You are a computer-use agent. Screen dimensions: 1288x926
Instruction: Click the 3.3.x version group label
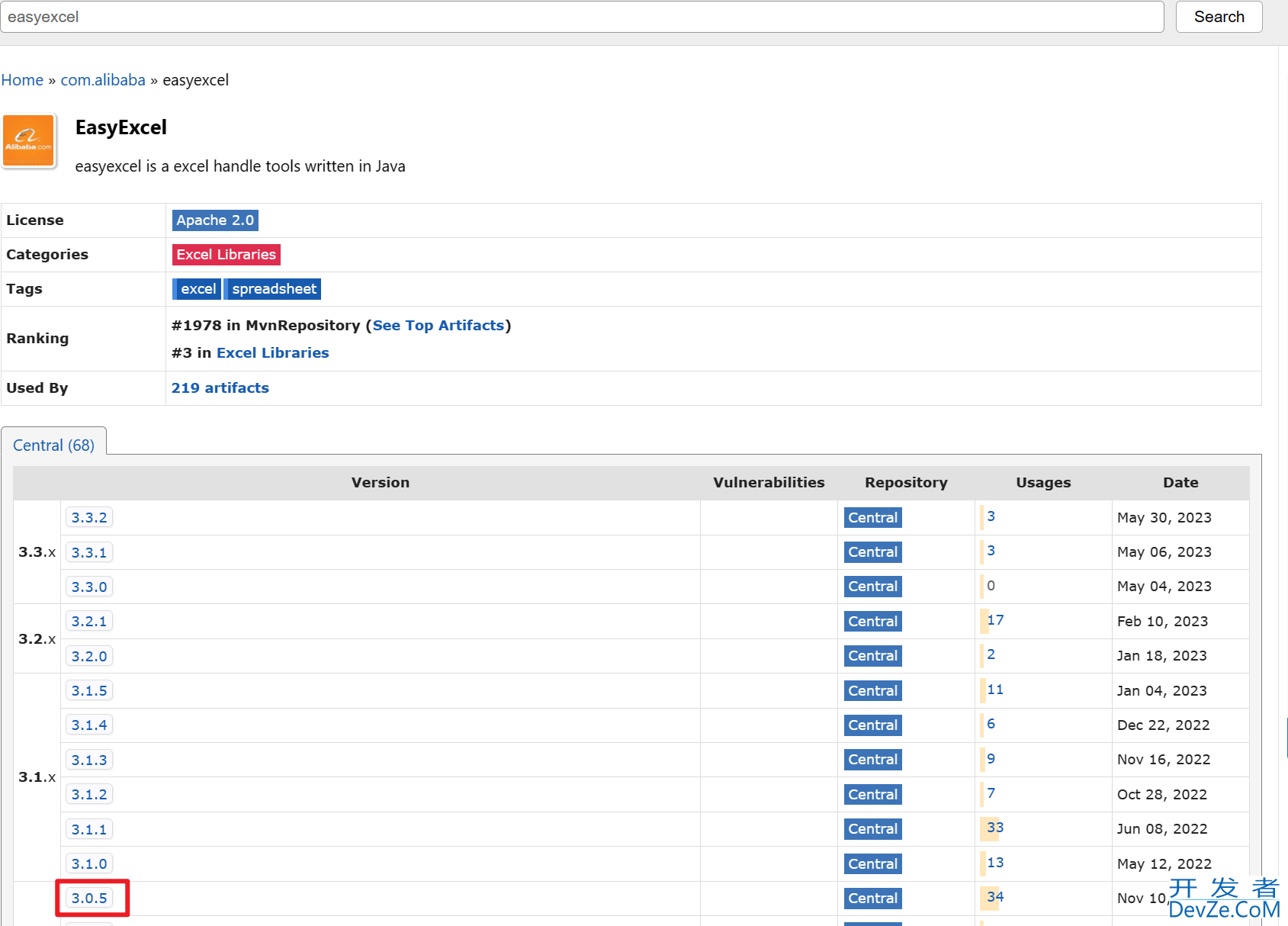37,552
